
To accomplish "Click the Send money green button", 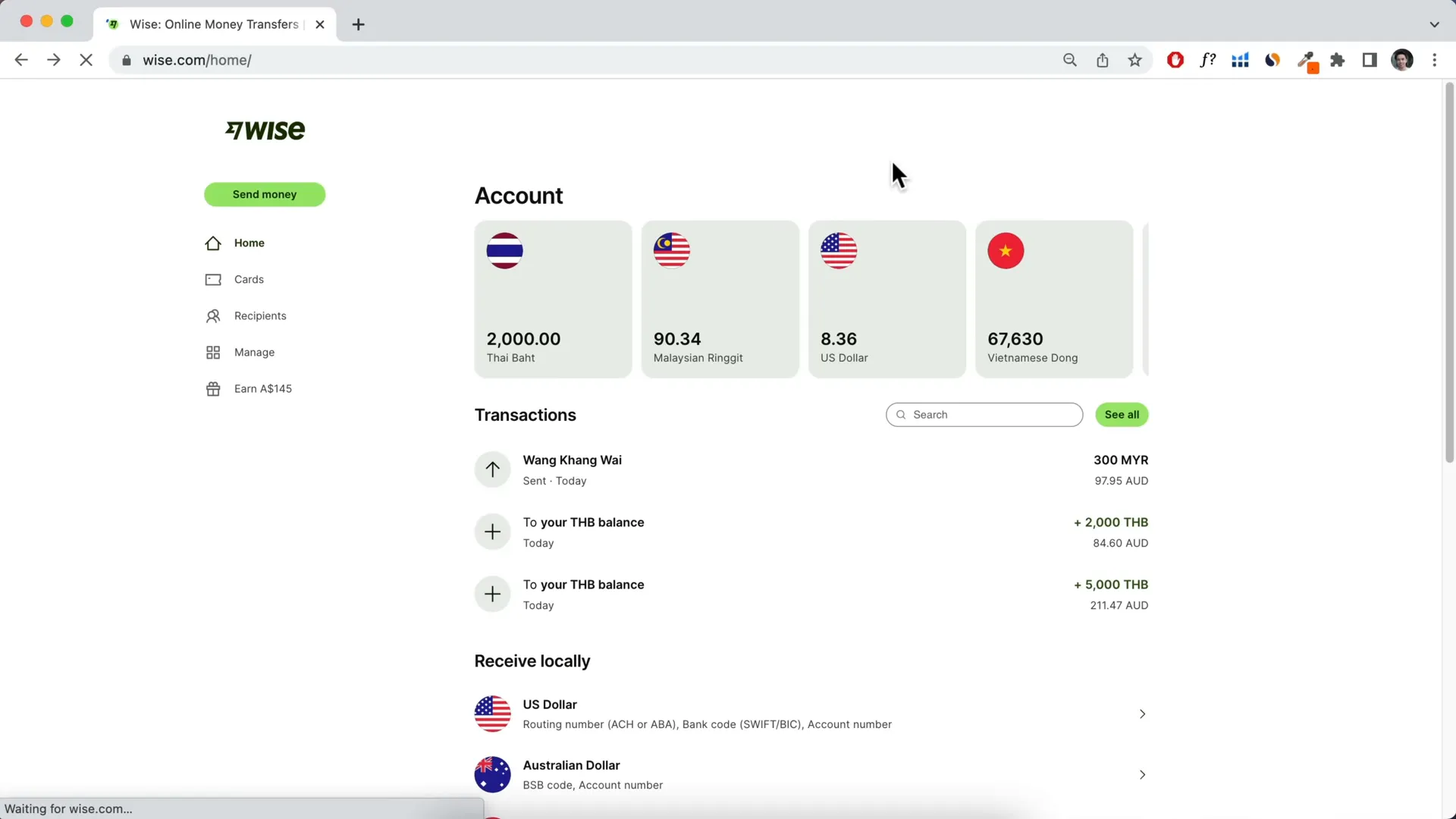I will (x=265, y=194).
